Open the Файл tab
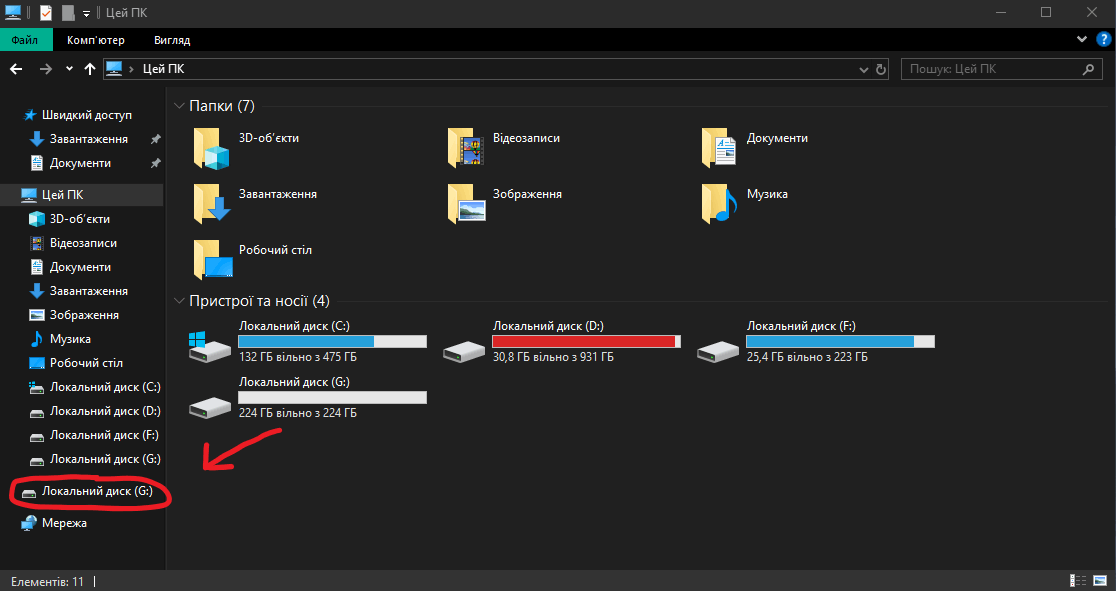Viewport: 1116px width, 591px height. 25,40
